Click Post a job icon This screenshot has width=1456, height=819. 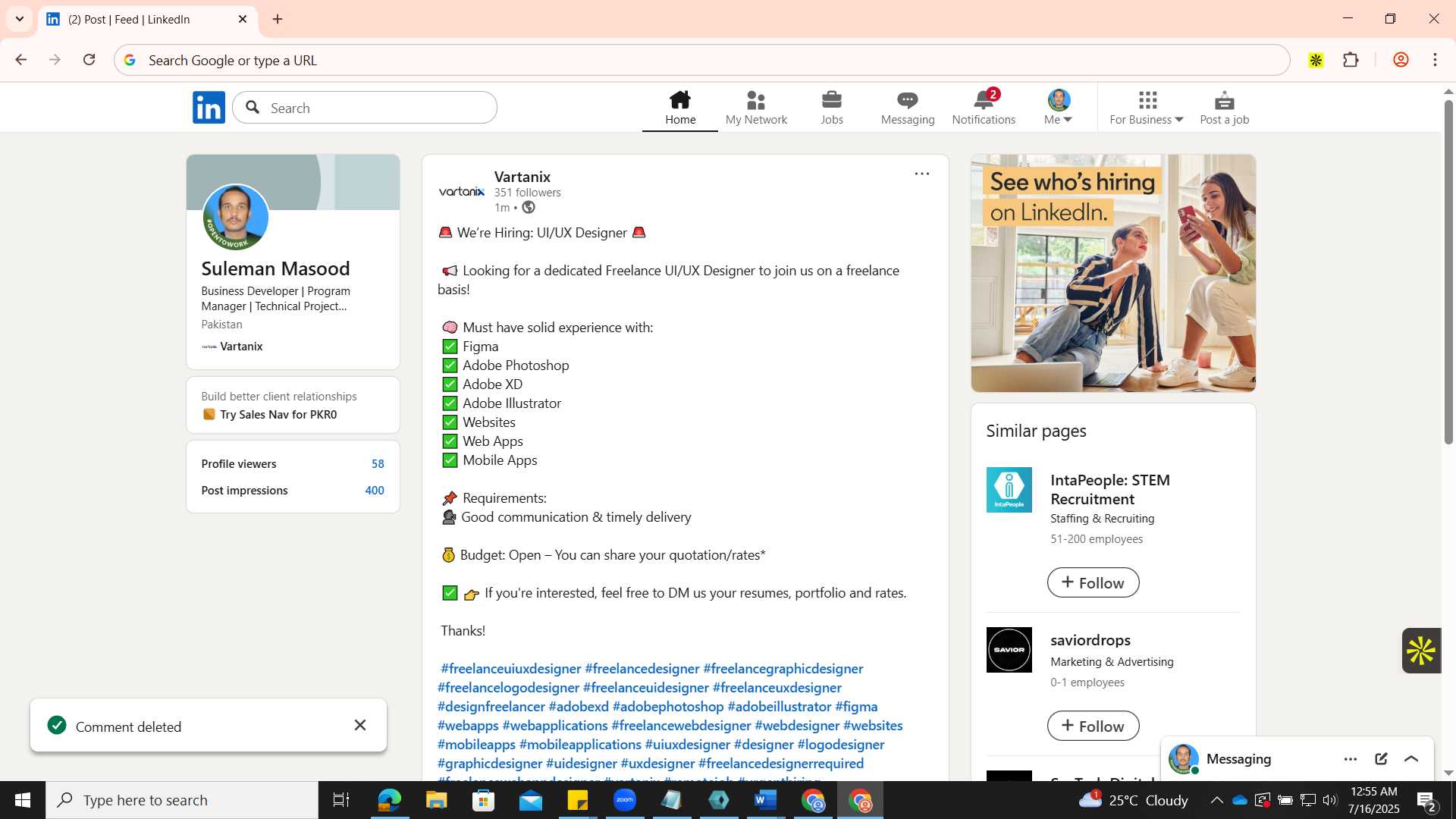pos(1224,108)
